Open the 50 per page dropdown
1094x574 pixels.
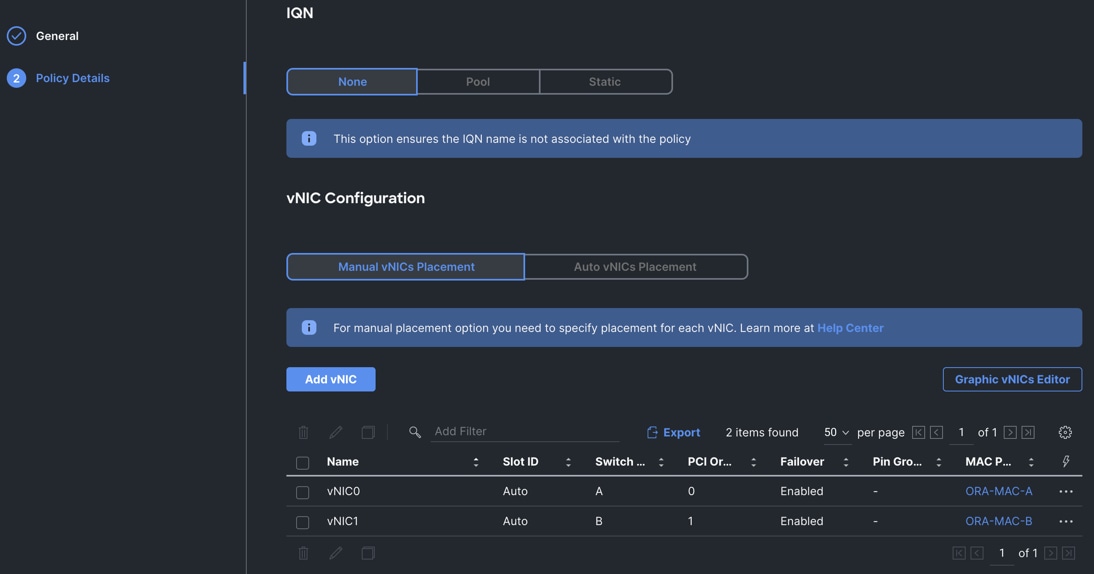tap(836, 432)
